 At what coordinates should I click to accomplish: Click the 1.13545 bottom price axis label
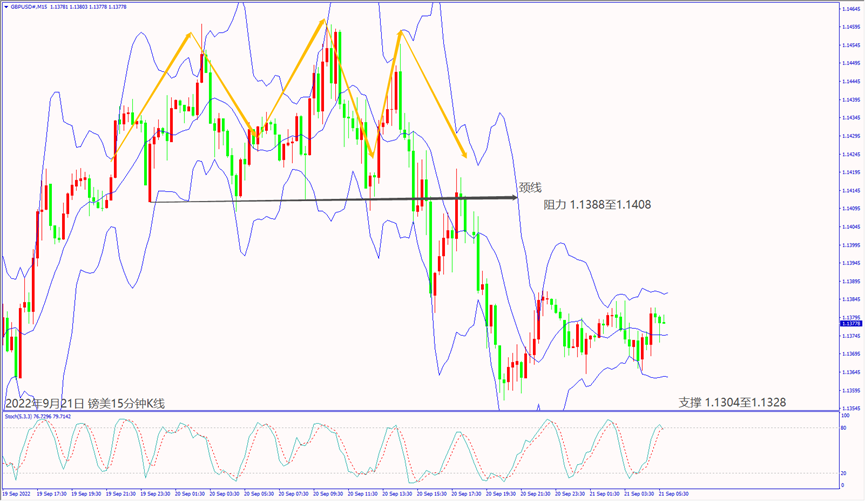(x=851, y=408)
